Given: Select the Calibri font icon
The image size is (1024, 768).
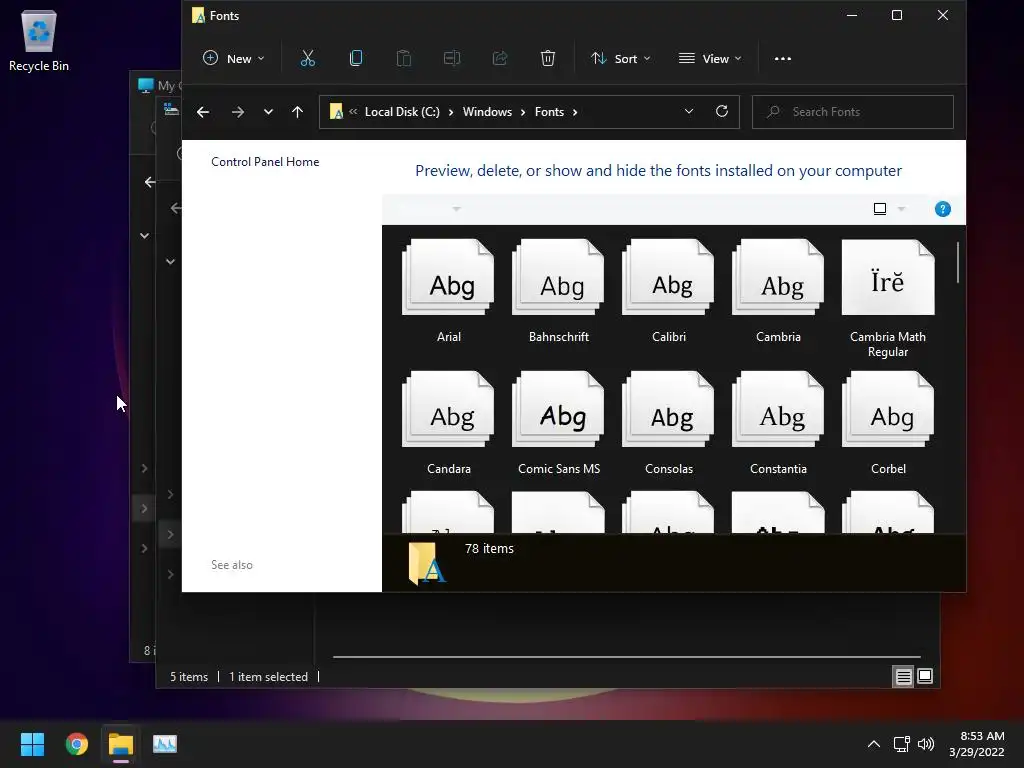Looking at the screenshot, I should tap(669, 291).
